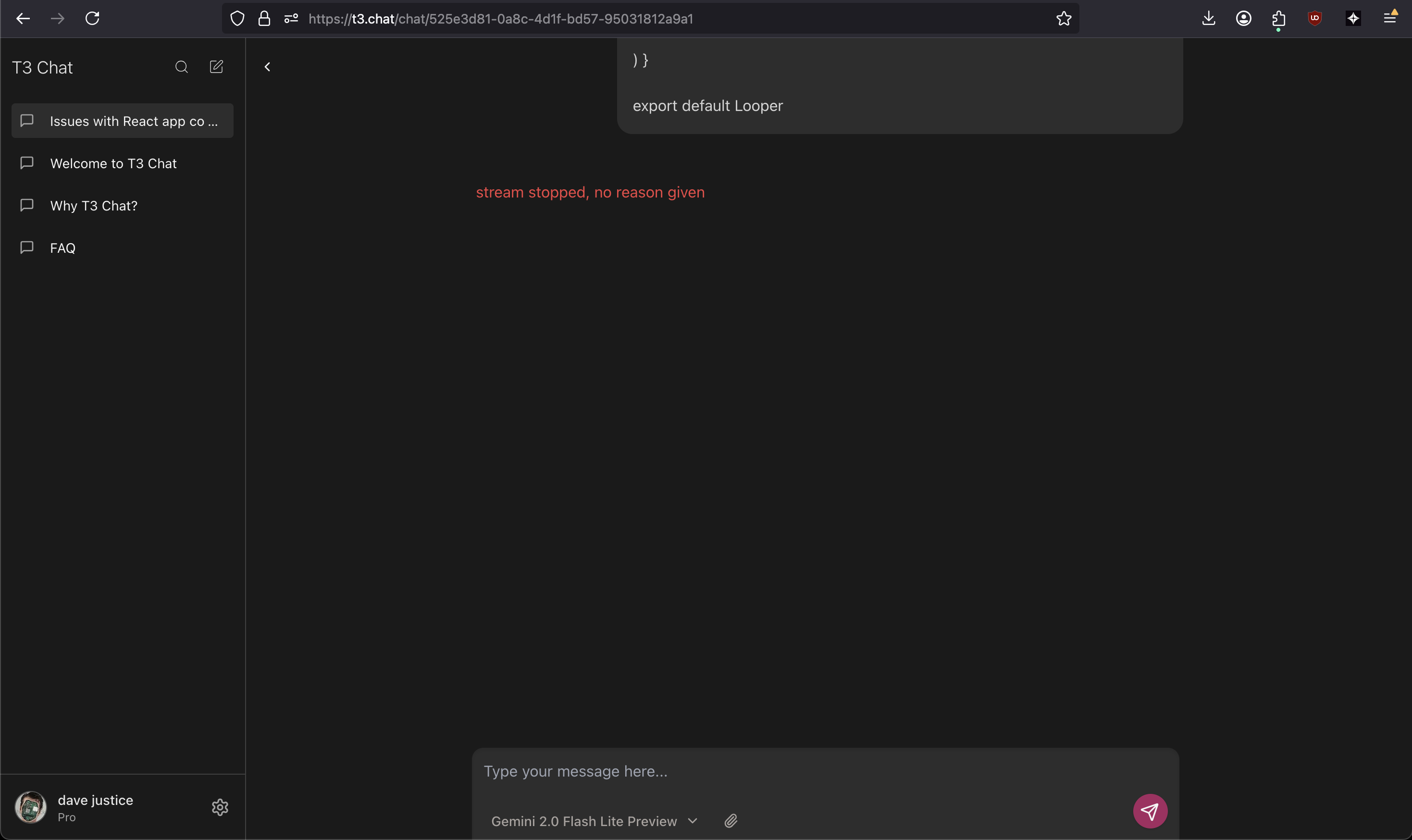Click the dave justice profile avatar
1412x840 pixels.
[31, 807]
